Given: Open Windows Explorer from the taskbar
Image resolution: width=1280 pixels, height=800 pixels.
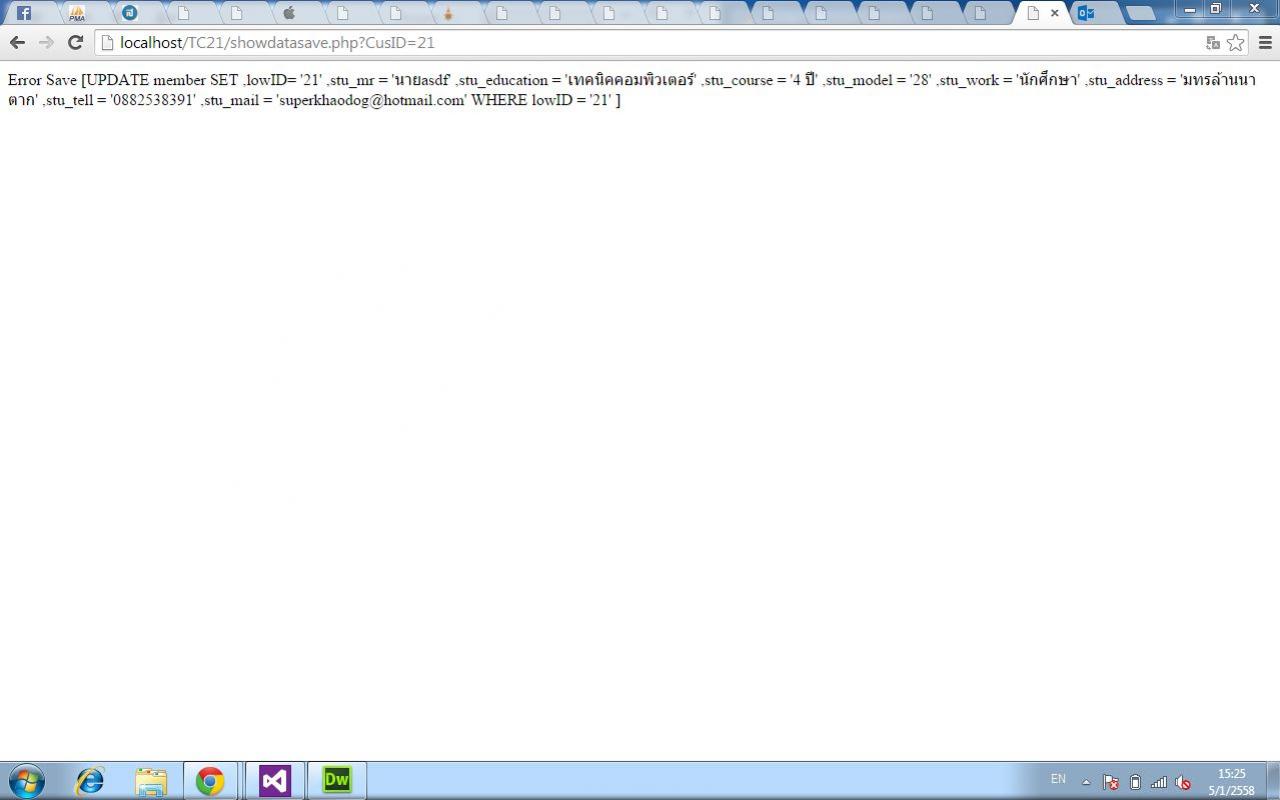Looking at the screenshot, I should [x=151, y=780].
